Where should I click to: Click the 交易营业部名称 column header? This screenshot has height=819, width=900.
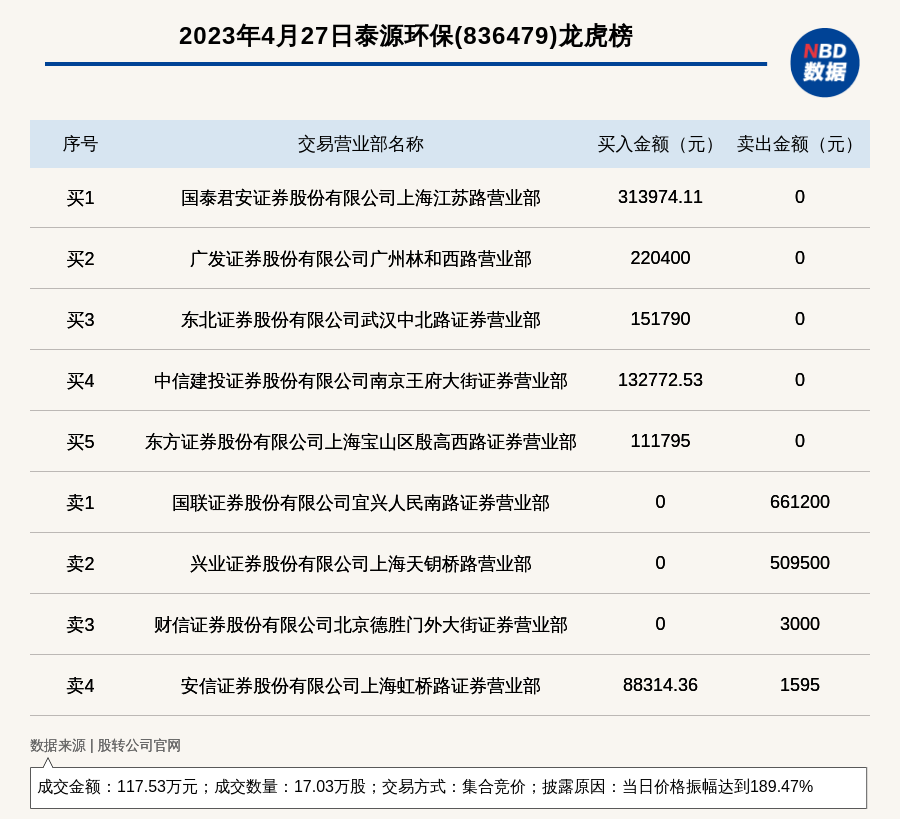tap(360, 144)
